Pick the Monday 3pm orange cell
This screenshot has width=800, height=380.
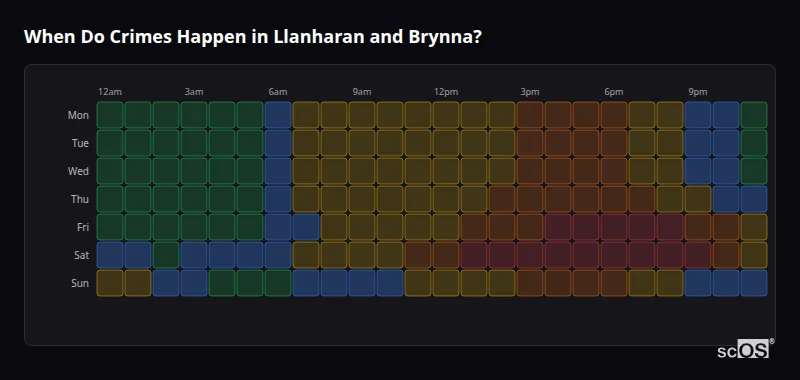[x=530, y=115]
